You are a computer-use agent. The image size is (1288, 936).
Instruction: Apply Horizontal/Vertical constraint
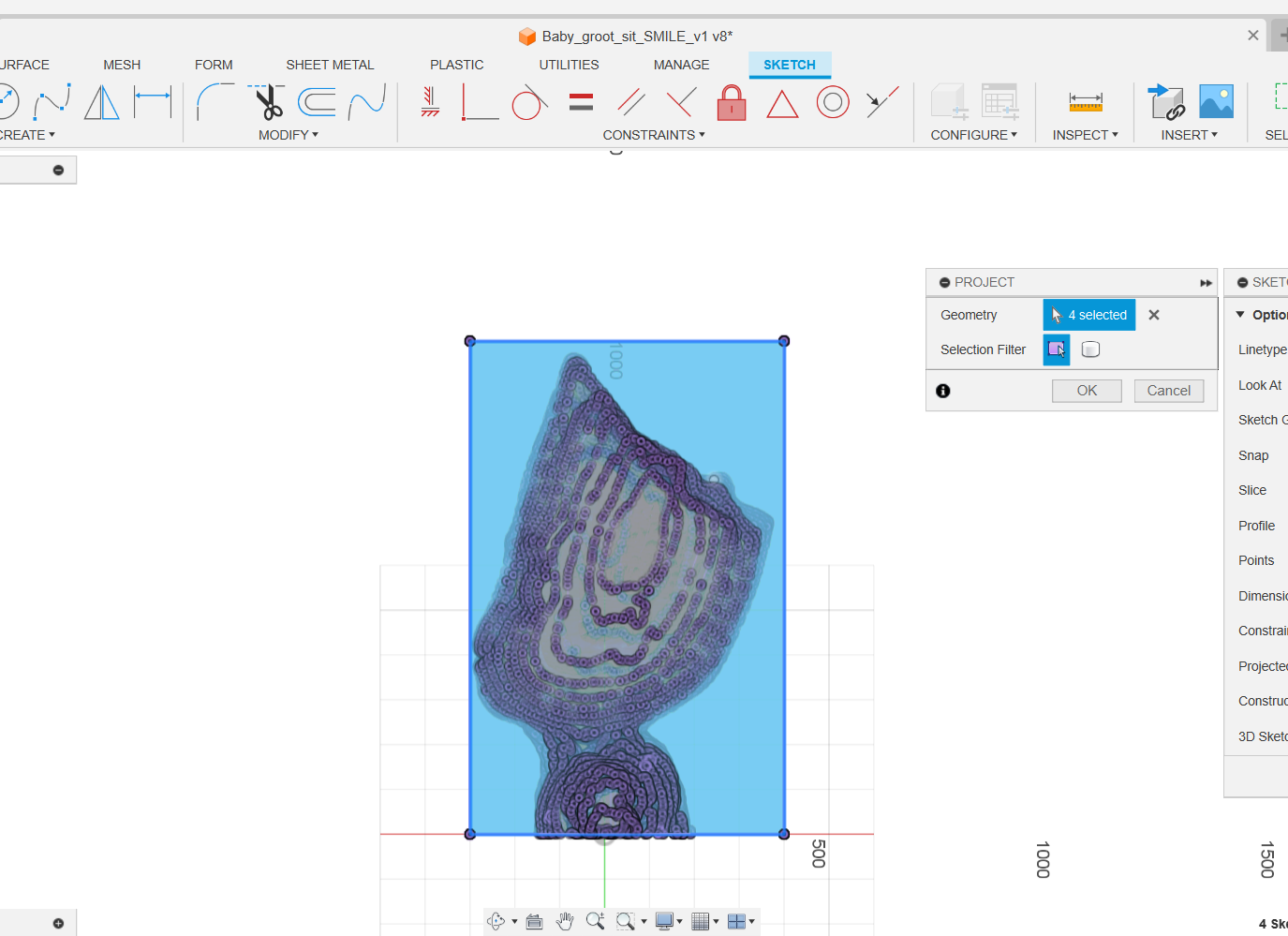coord(430,102)
